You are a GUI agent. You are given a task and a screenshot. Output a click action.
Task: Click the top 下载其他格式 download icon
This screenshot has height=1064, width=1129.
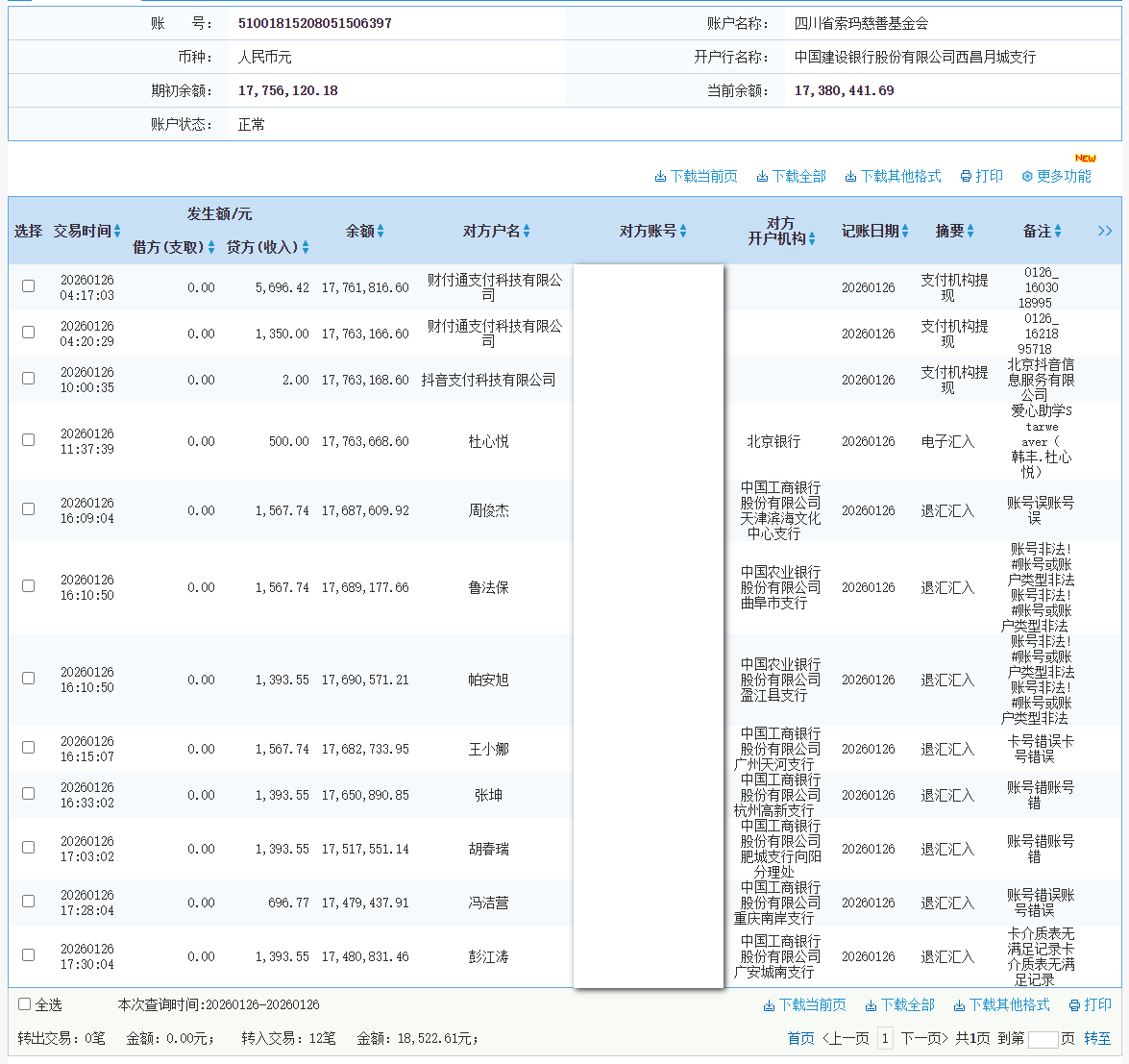[x=850, y=177]
